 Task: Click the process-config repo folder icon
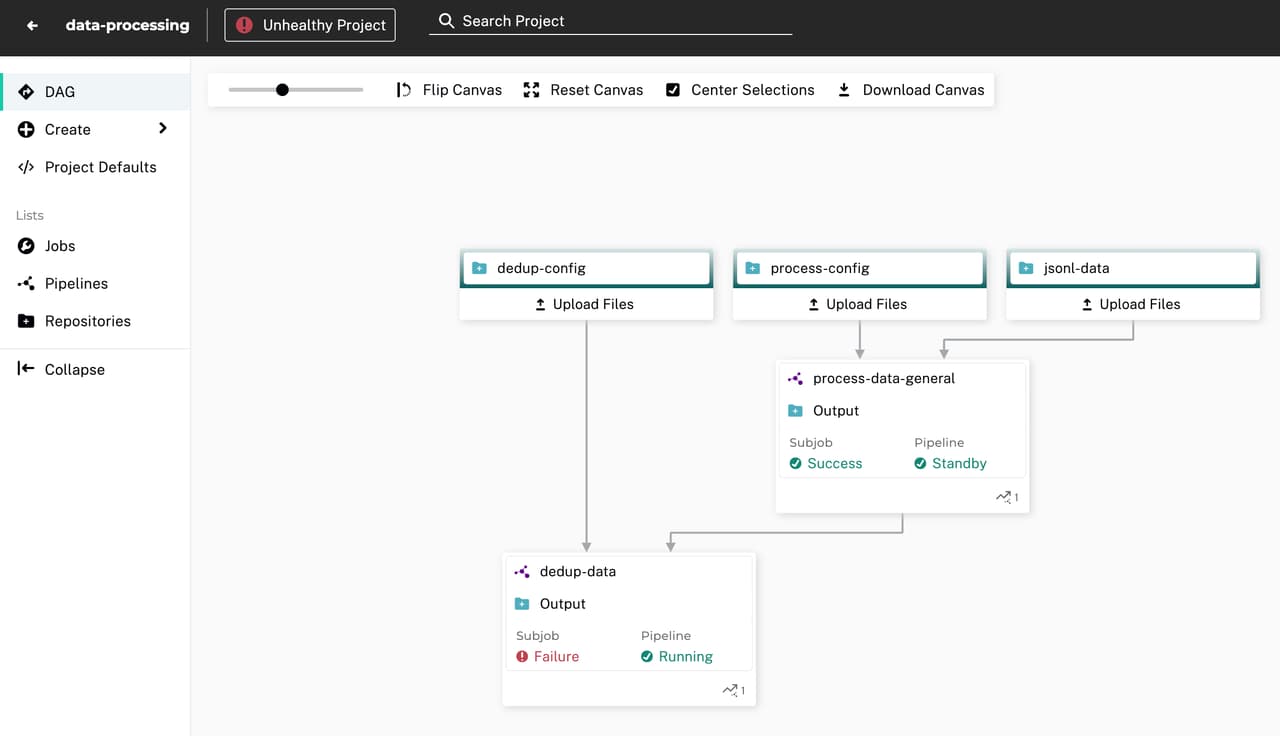(752, 268)
